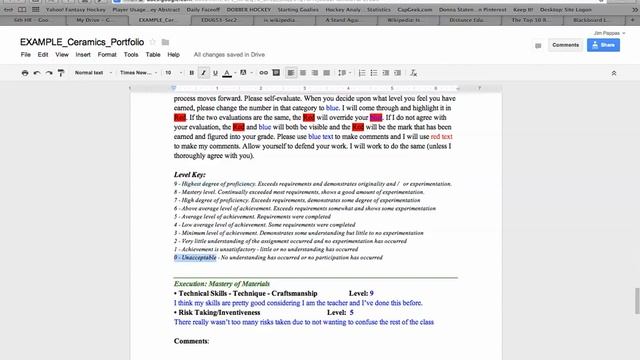The image size is (640, 360).
Task: Insert a comment with the toolbar icon
Action: 276,73
